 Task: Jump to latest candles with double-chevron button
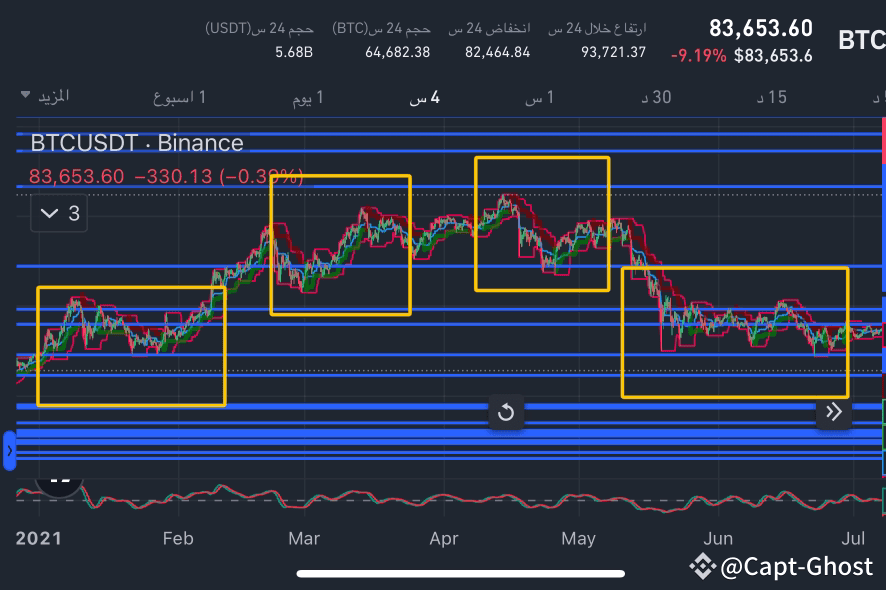[x=833, y=412]
